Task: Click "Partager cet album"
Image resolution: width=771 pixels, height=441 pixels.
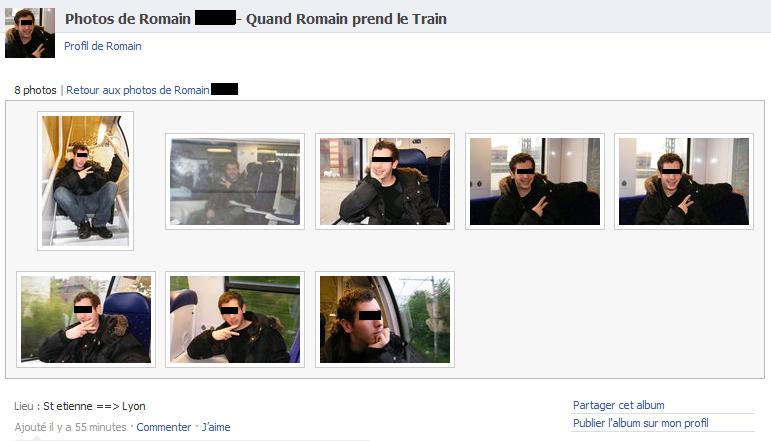Action: (x=619, y=405)
